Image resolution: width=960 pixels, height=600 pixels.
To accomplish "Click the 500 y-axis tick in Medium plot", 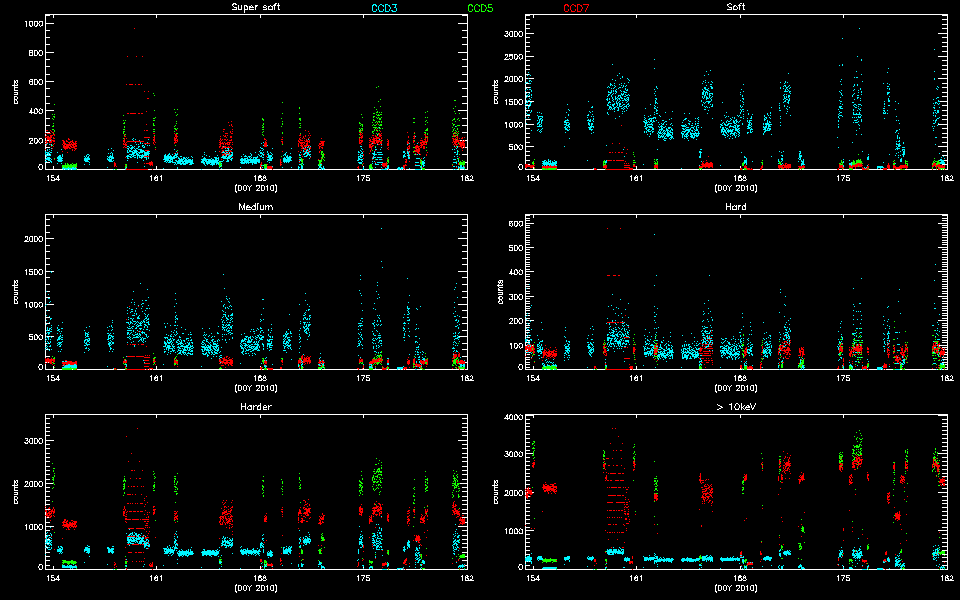I will click(36, 337).
